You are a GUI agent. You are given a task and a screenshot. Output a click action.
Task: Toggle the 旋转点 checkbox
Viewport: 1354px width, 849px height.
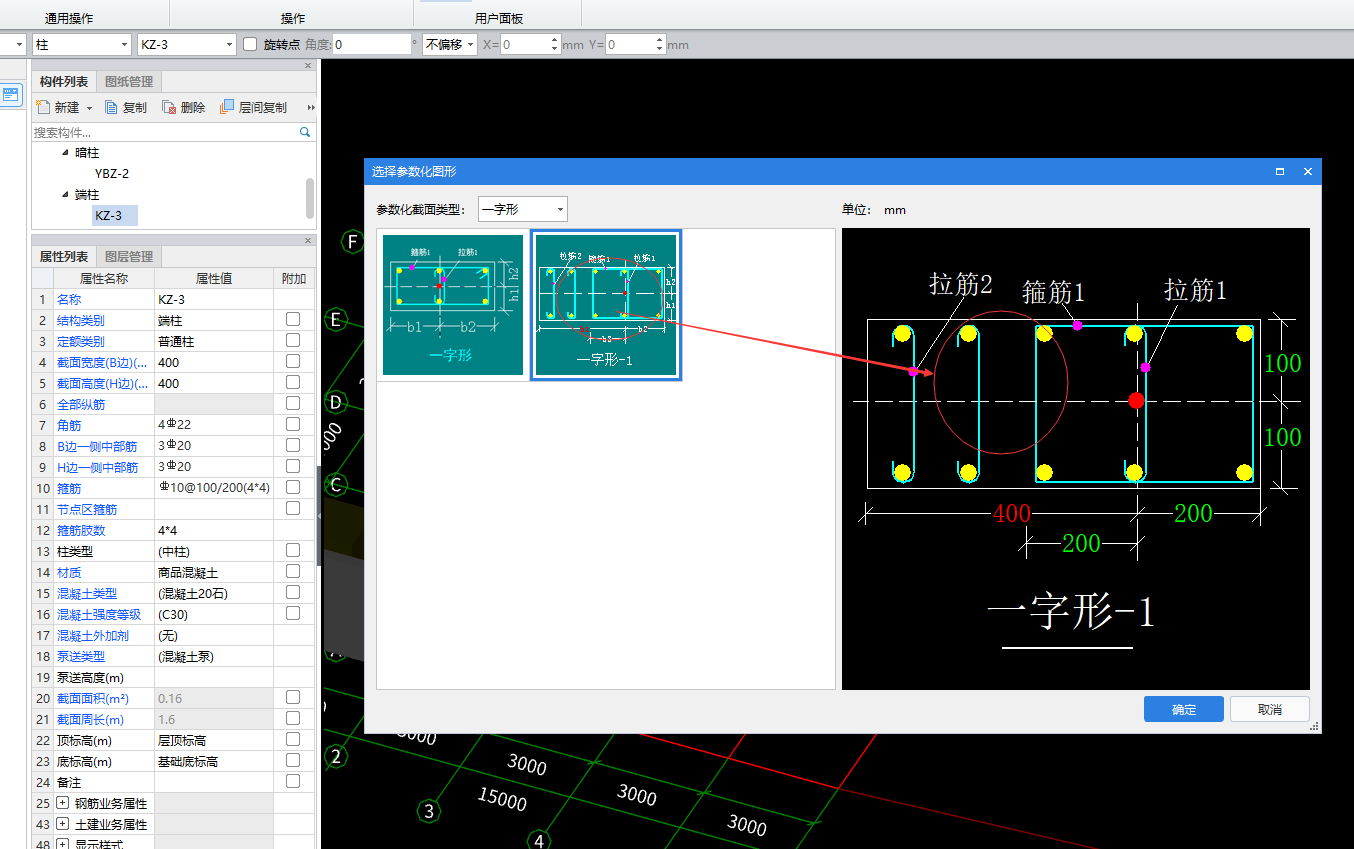click(x=250, y=44)
